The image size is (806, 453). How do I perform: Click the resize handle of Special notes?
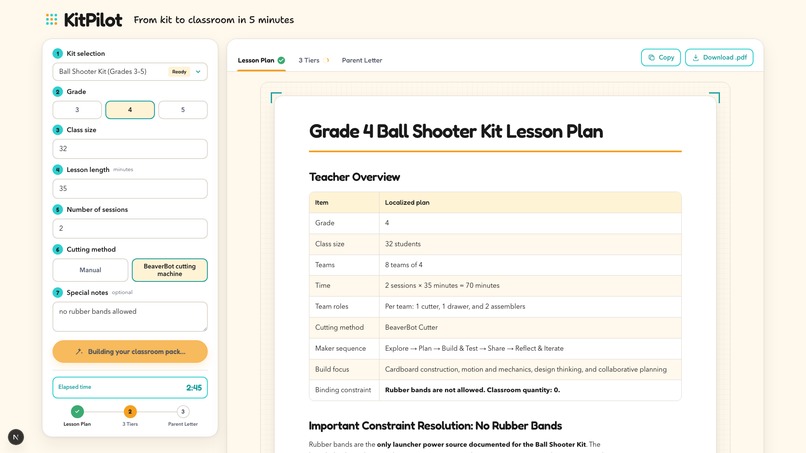(205, 328)
